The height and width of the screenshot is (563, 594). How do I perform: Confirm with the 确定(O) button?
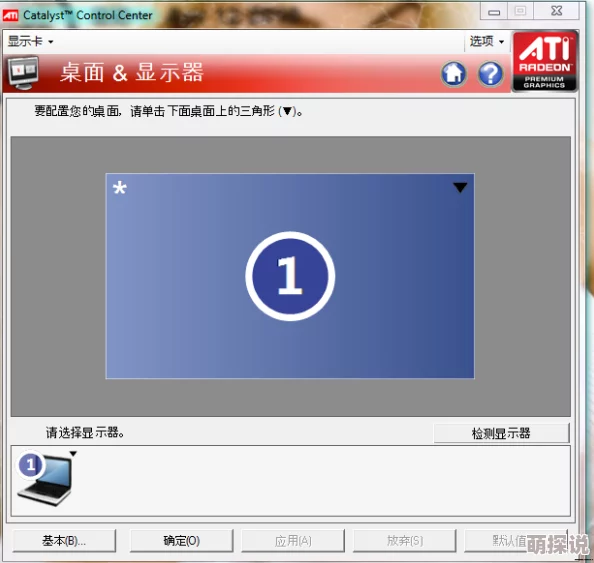181,541
